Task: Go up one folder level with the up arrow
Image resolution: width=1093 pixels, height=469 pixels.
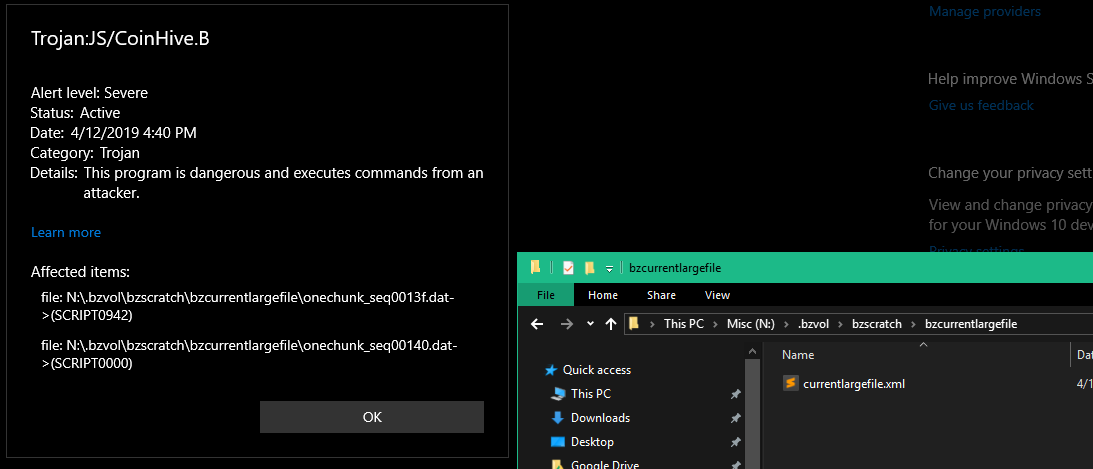Action: pyautogui.click(x=611, y=323)
